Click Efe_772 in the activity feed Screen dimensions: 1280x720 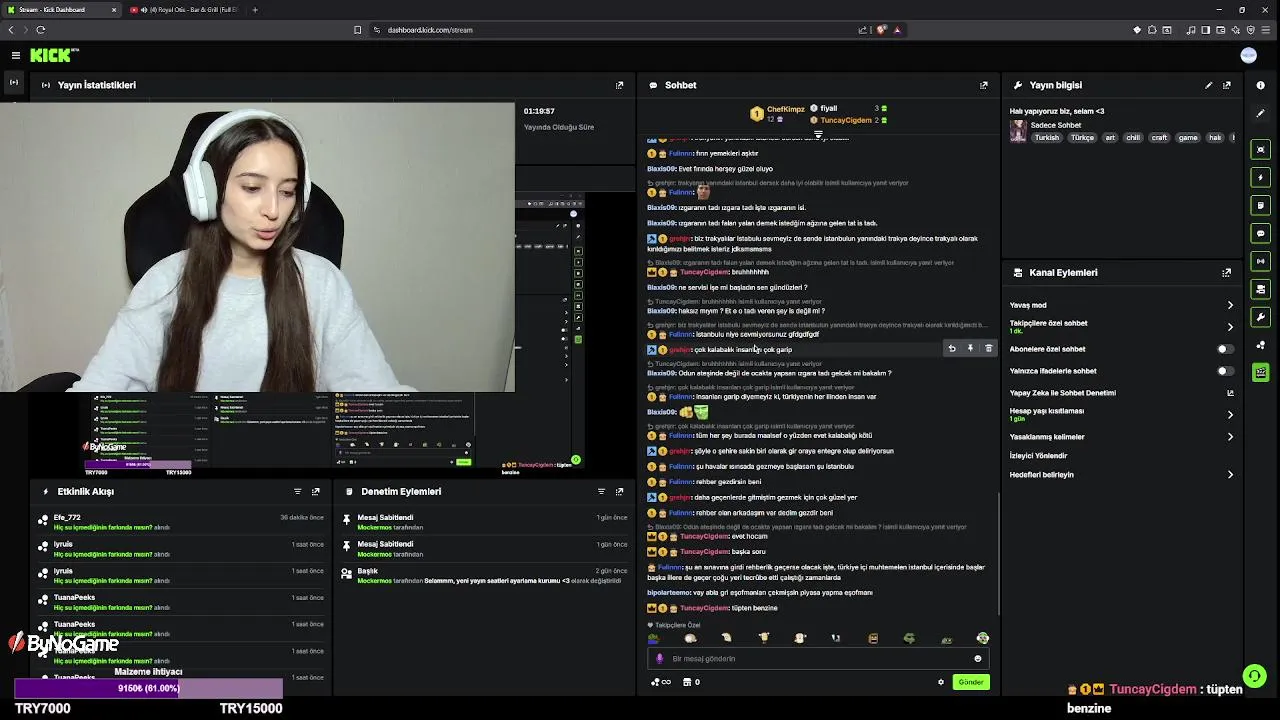(67, 518)
